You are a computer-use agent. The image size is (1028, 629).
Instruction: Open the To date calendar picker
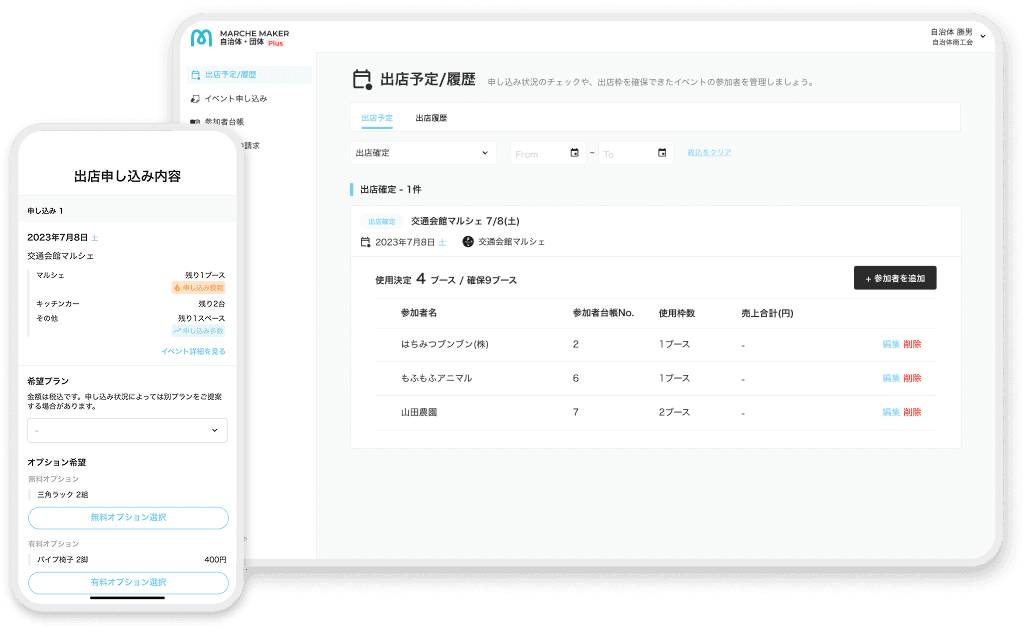pyautogui.click(x=662, y=153)
